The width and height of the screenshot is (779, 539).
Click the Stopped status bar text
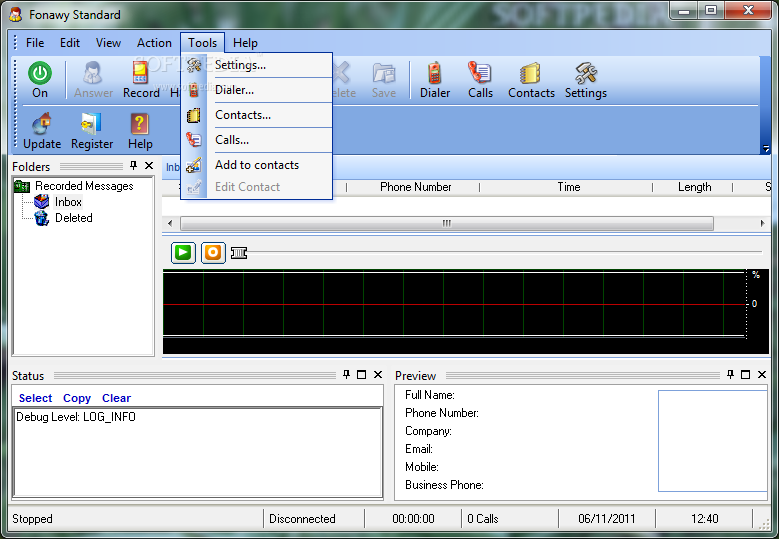[x=32, y=519]
